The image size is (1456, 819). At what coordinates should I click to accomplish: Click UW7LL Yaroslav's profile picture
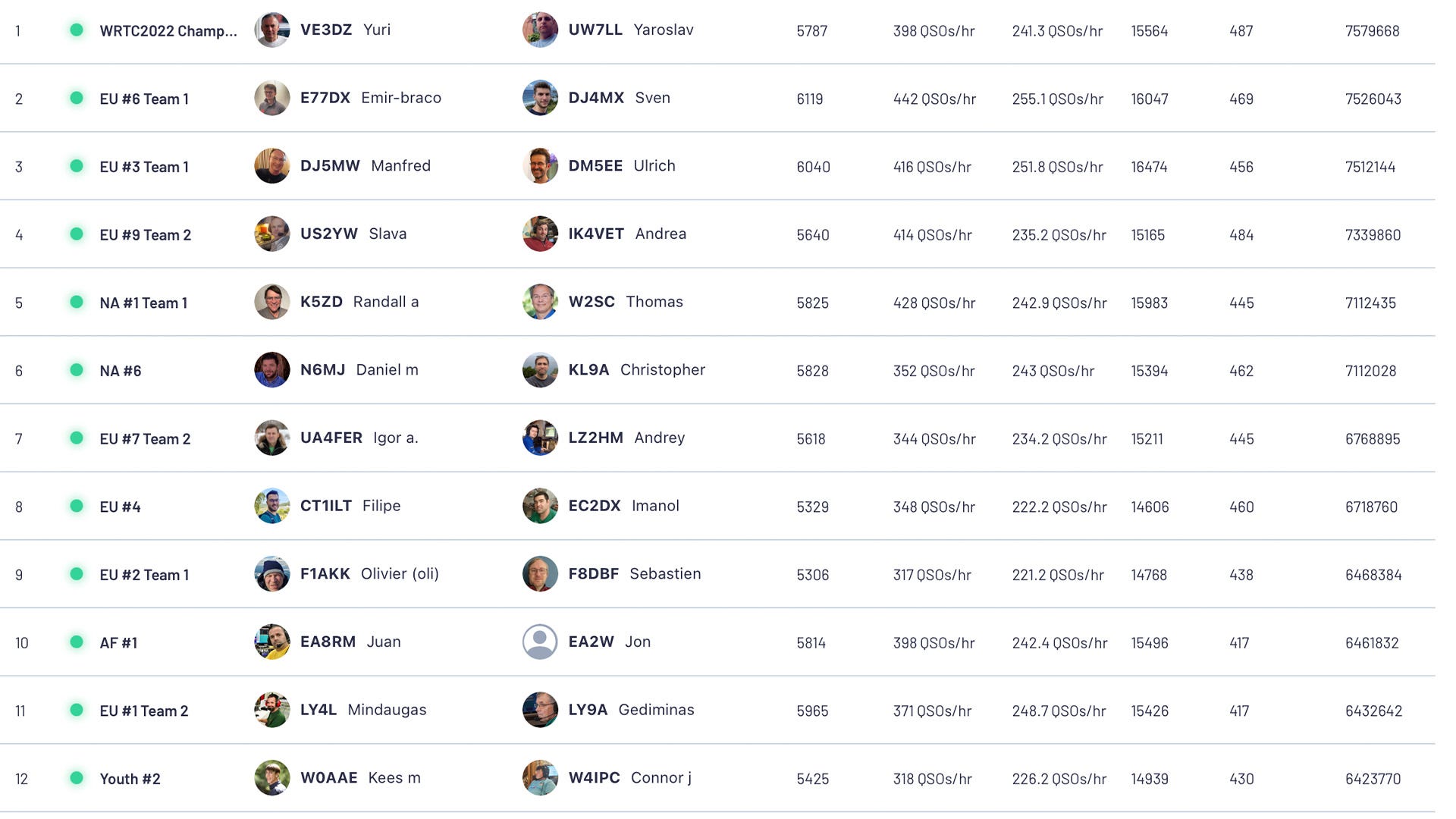540,30
